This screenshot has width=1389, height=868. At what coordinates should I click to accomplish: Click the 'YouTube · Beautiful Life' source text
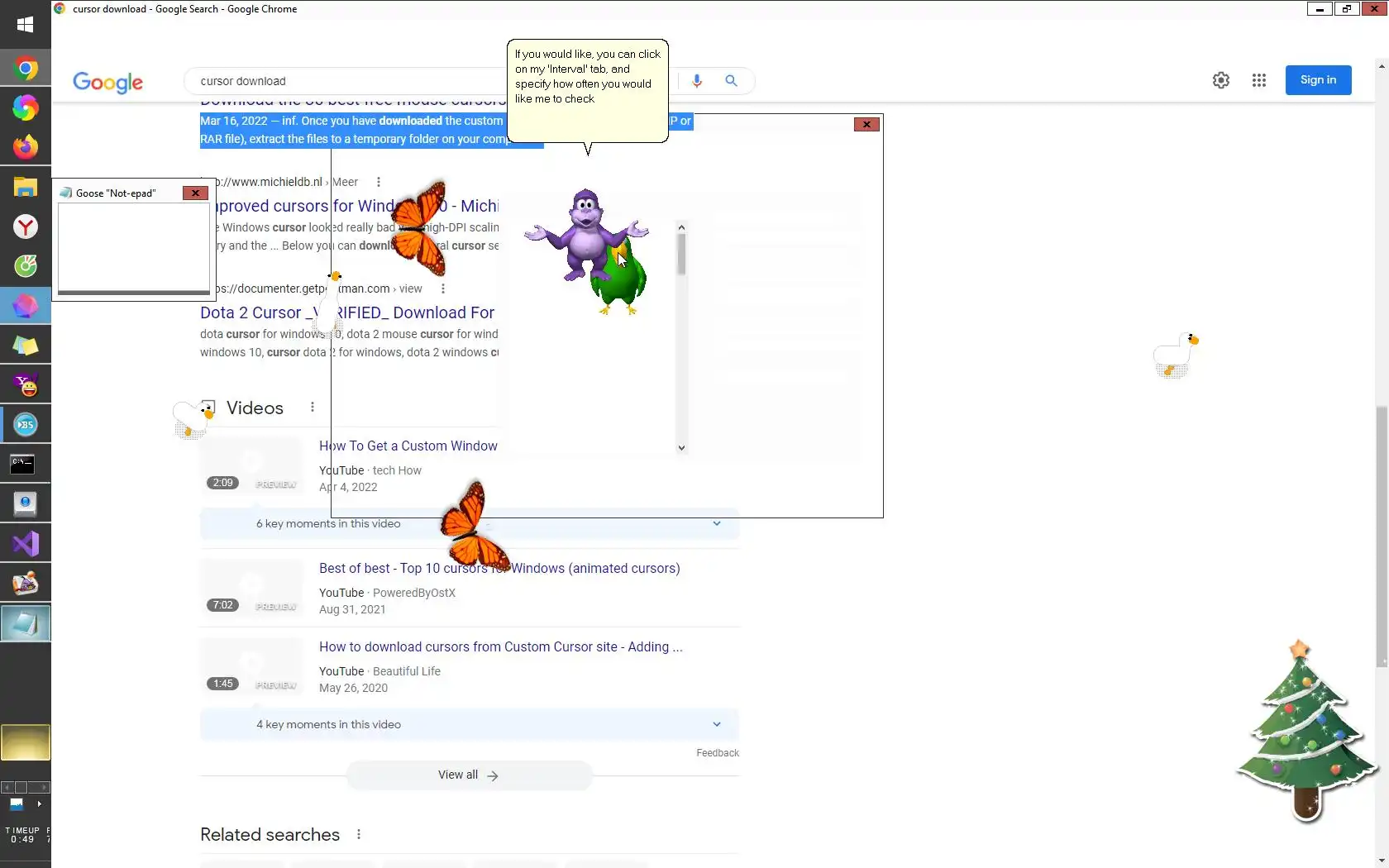(379, 671)
